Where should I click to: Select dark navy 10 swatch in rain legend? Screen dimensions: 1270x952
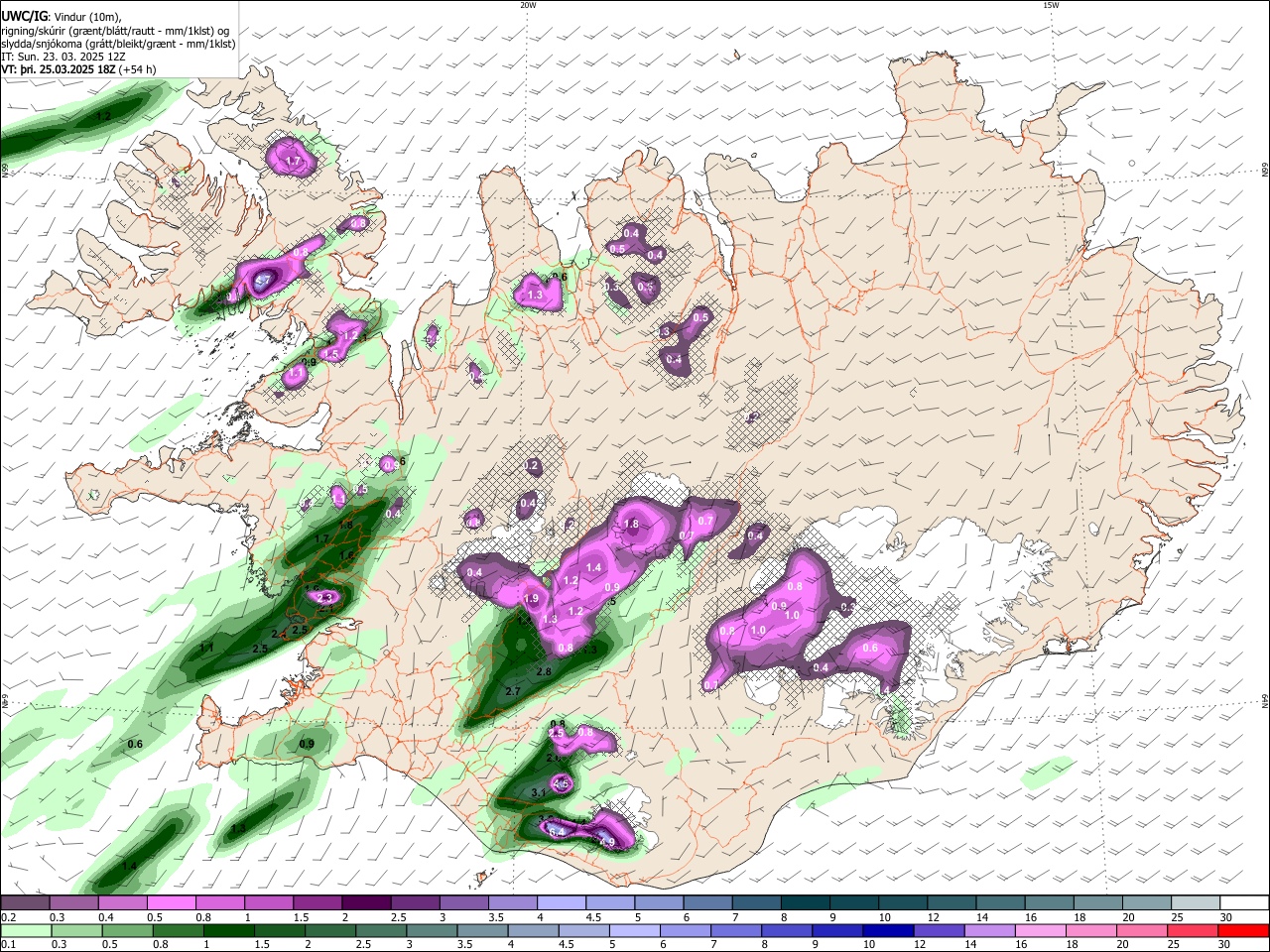point(889,930)
